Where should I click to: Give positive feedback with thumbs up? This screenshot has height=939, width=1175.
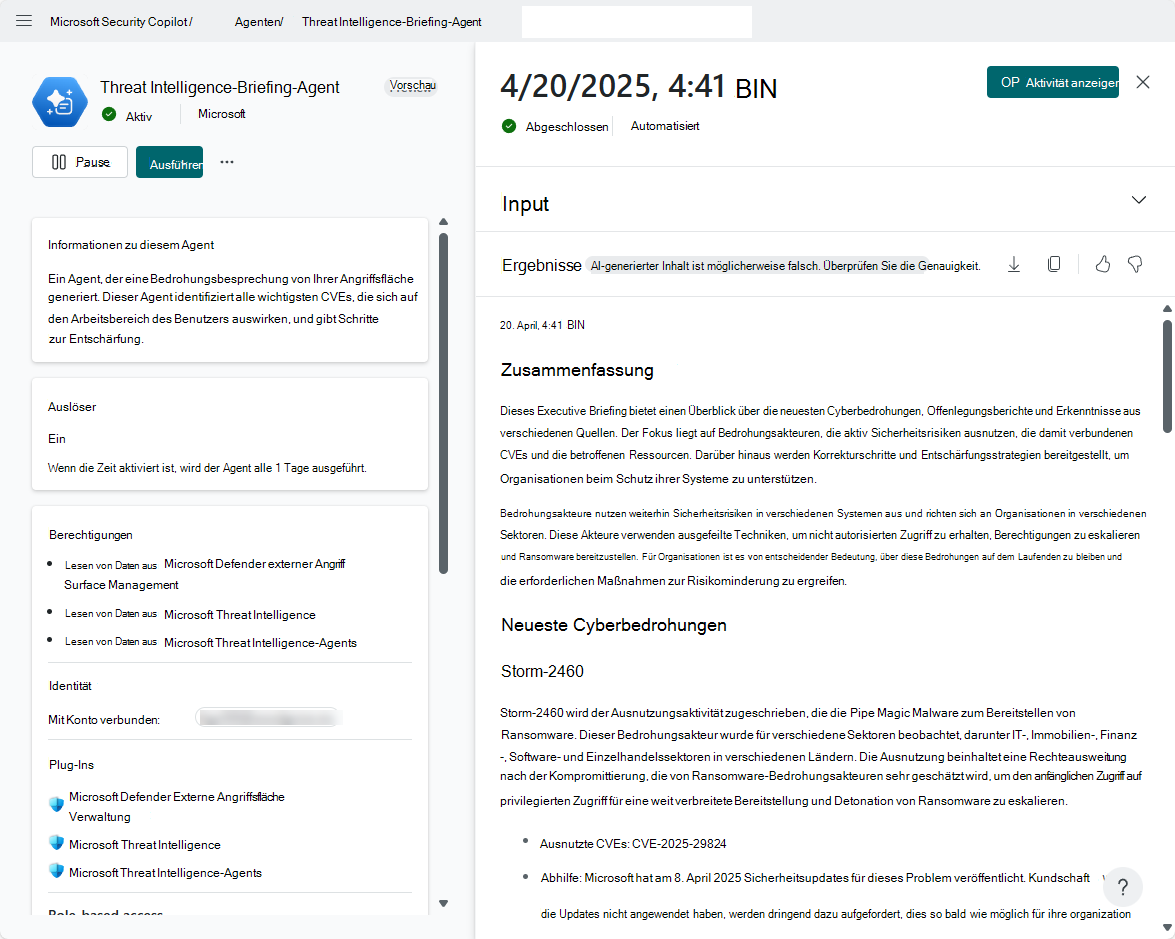pyautogui.click(x=1102, y=263)
